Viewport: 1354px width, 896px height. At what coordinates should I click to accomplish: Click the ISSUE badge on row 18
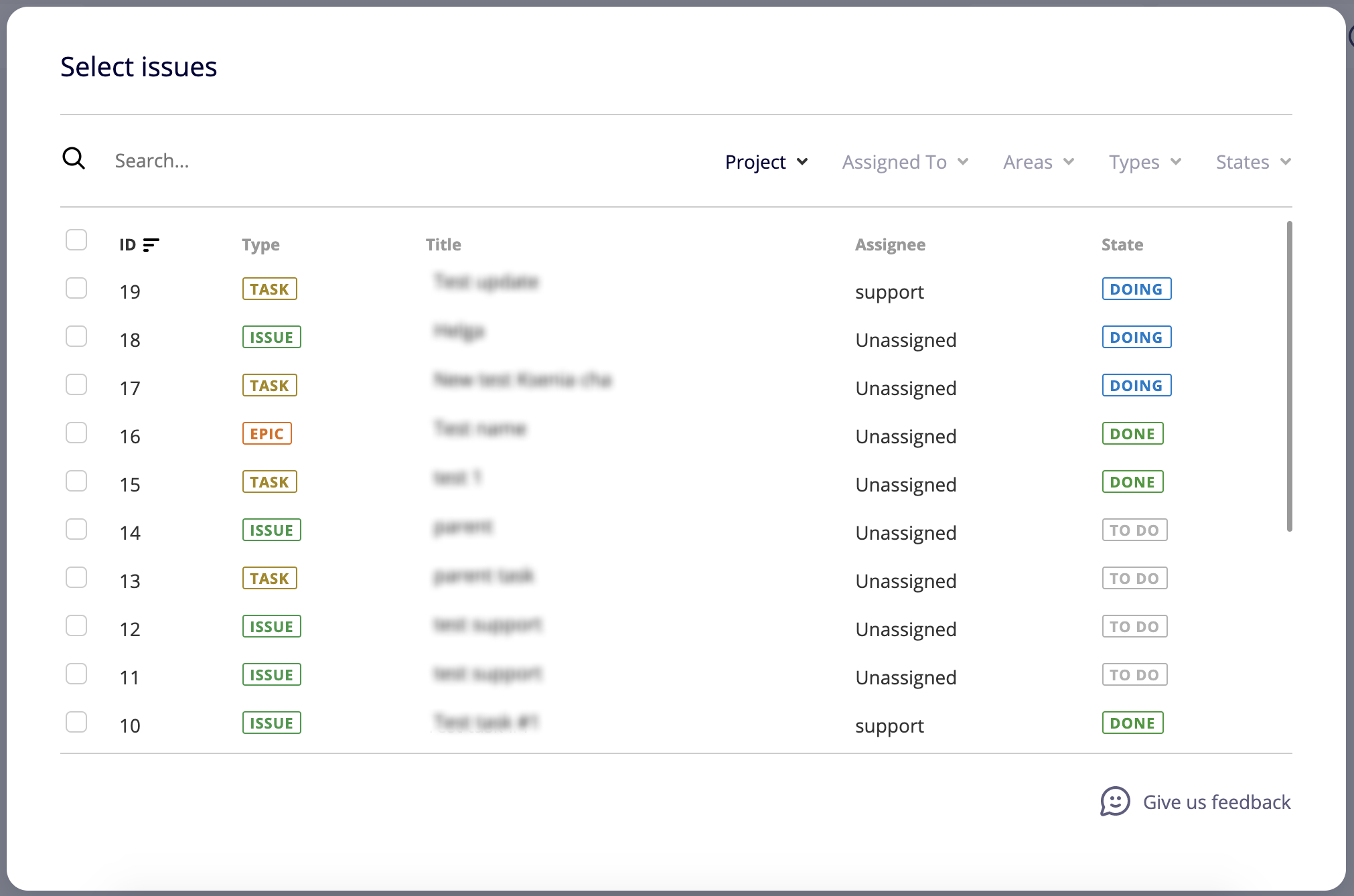tap(271, 338)
